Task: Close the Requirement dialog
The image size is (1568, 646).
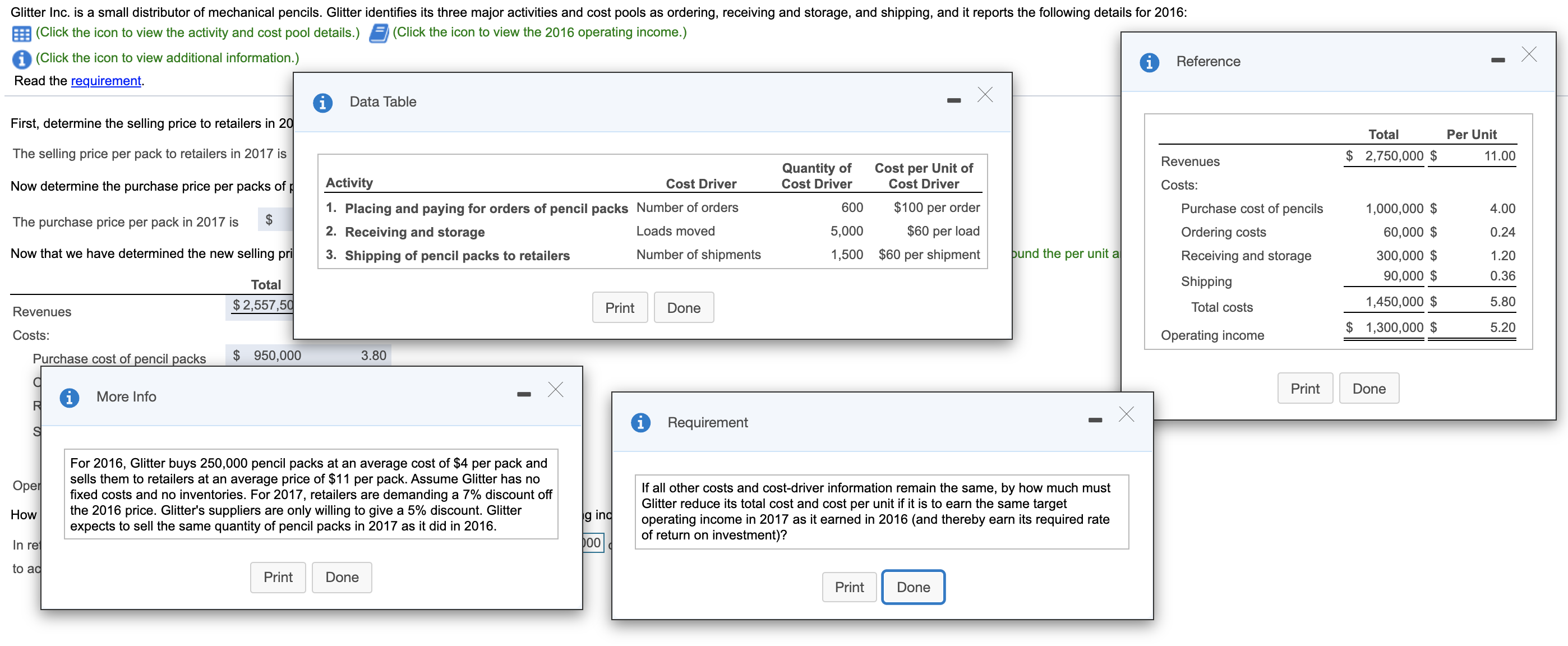Action: tap(1126, 414)
